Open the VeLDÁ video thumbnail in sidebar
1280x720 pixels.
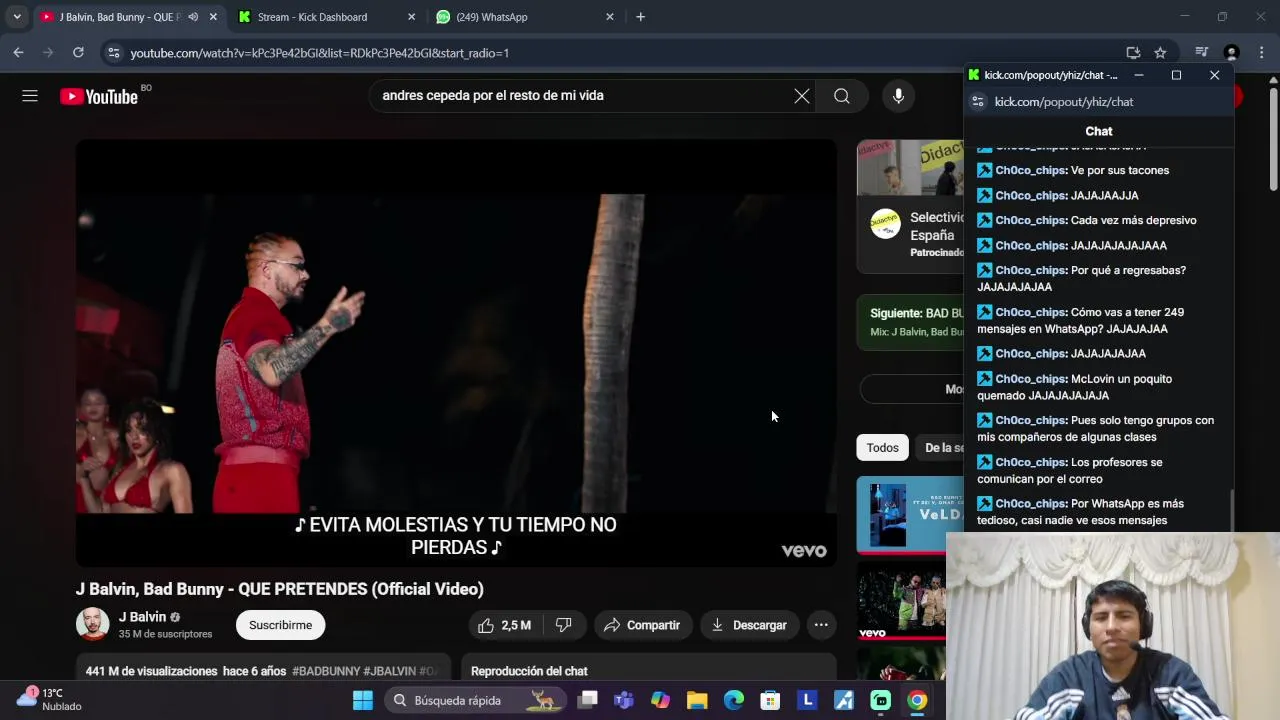pos(910,515)
